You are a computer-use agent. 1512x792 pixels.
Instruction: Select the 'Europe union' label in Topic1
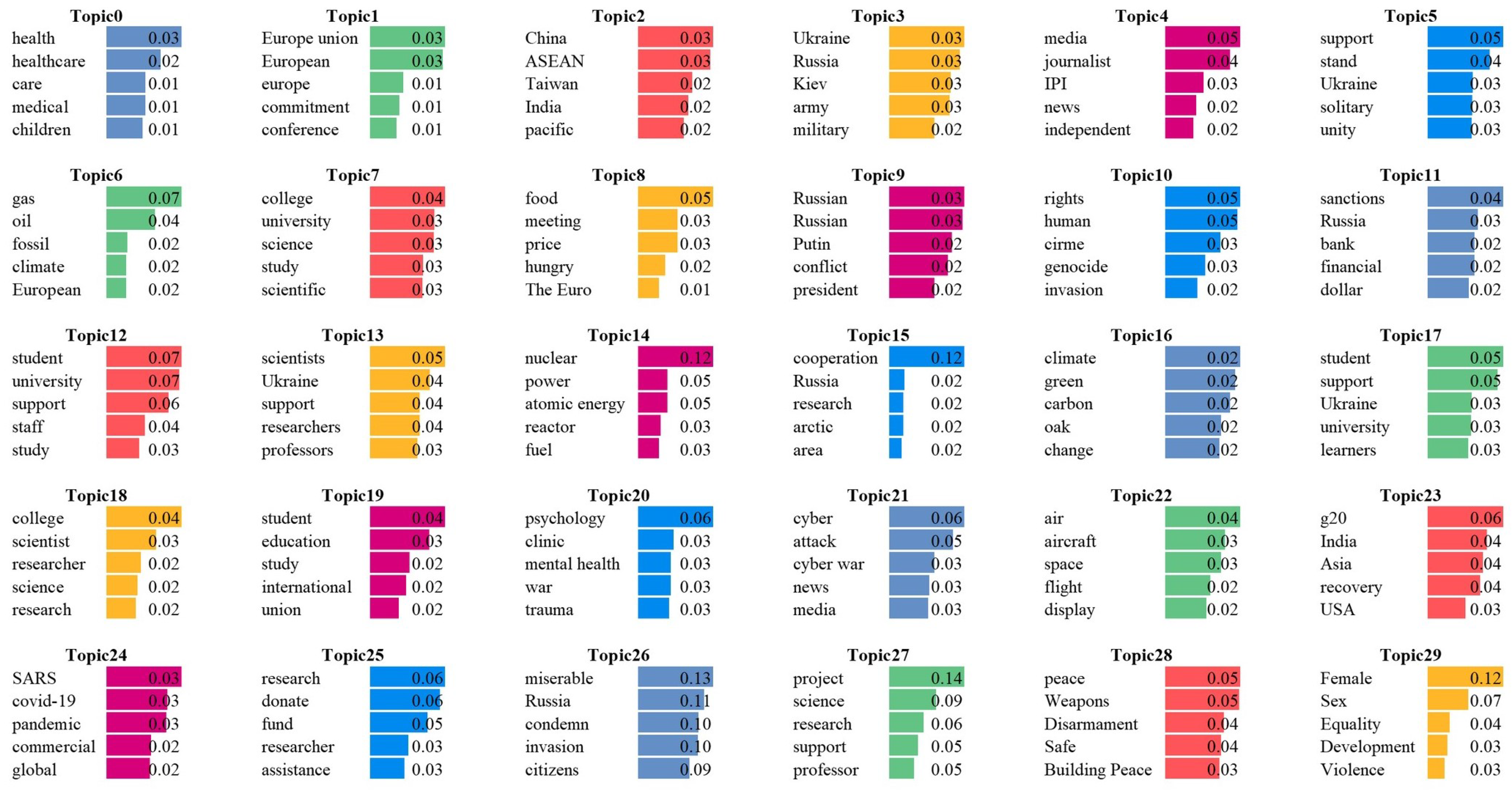click(309, 38)
